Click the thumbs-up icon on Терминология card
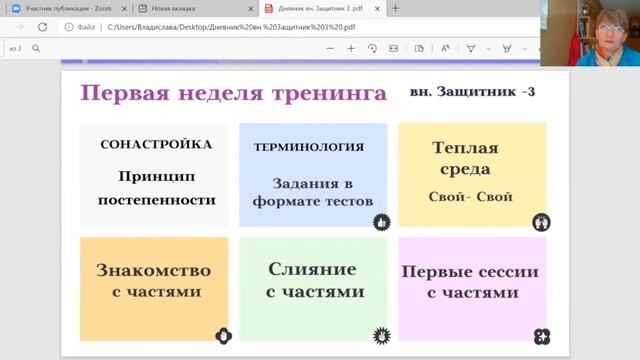Viewport: 640px width, 360px height. point(382,222)
